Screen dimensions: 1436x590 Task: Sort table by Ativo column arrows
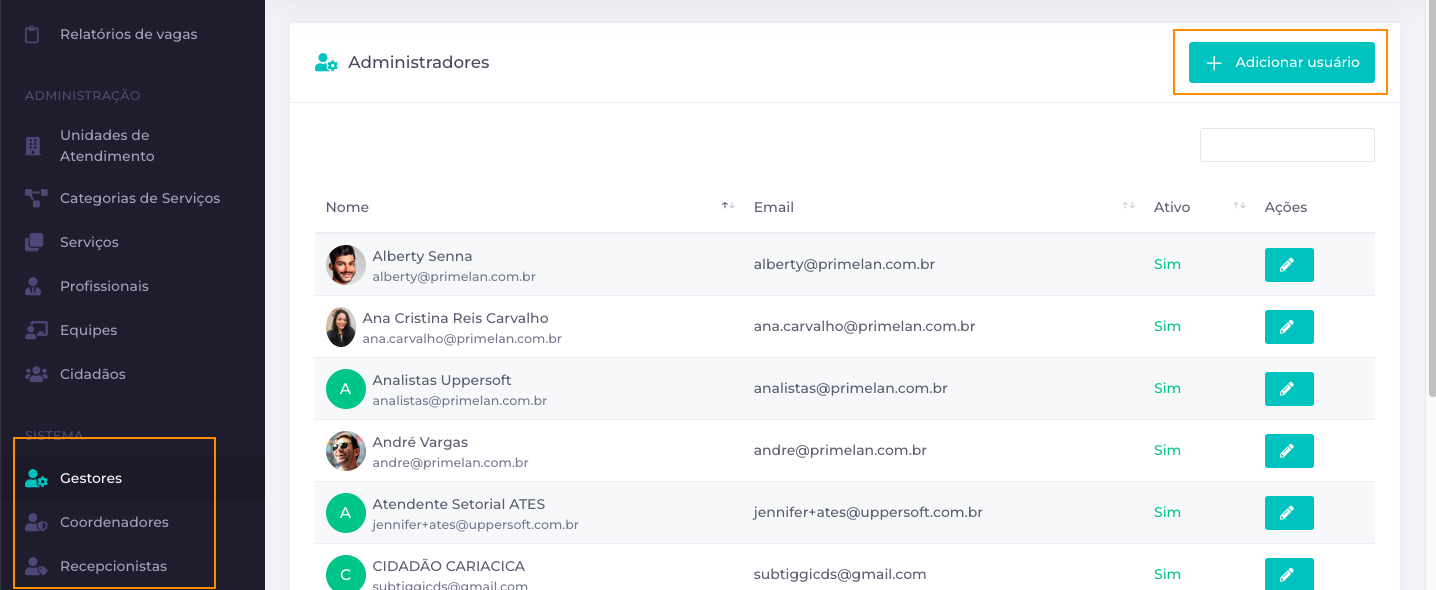[1239, 206]
